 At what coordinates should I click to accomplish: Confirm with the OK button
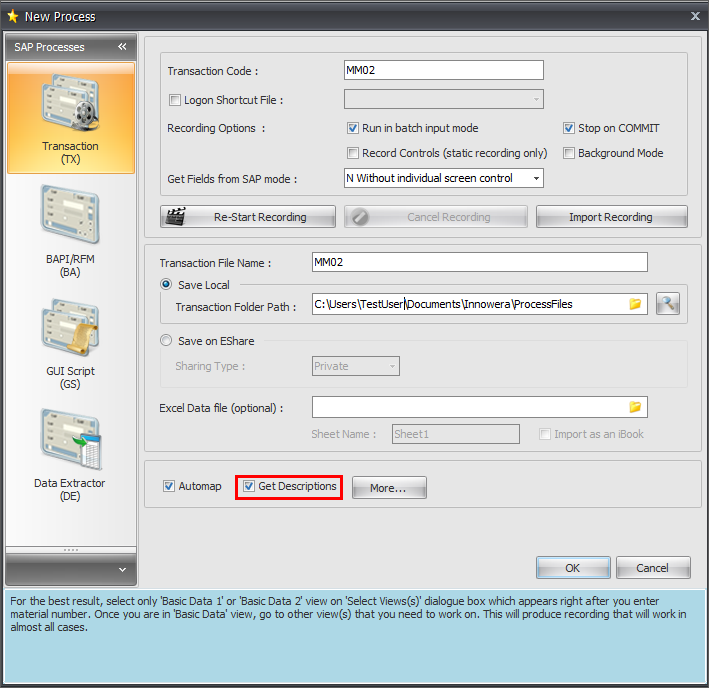tap(573, 568)
